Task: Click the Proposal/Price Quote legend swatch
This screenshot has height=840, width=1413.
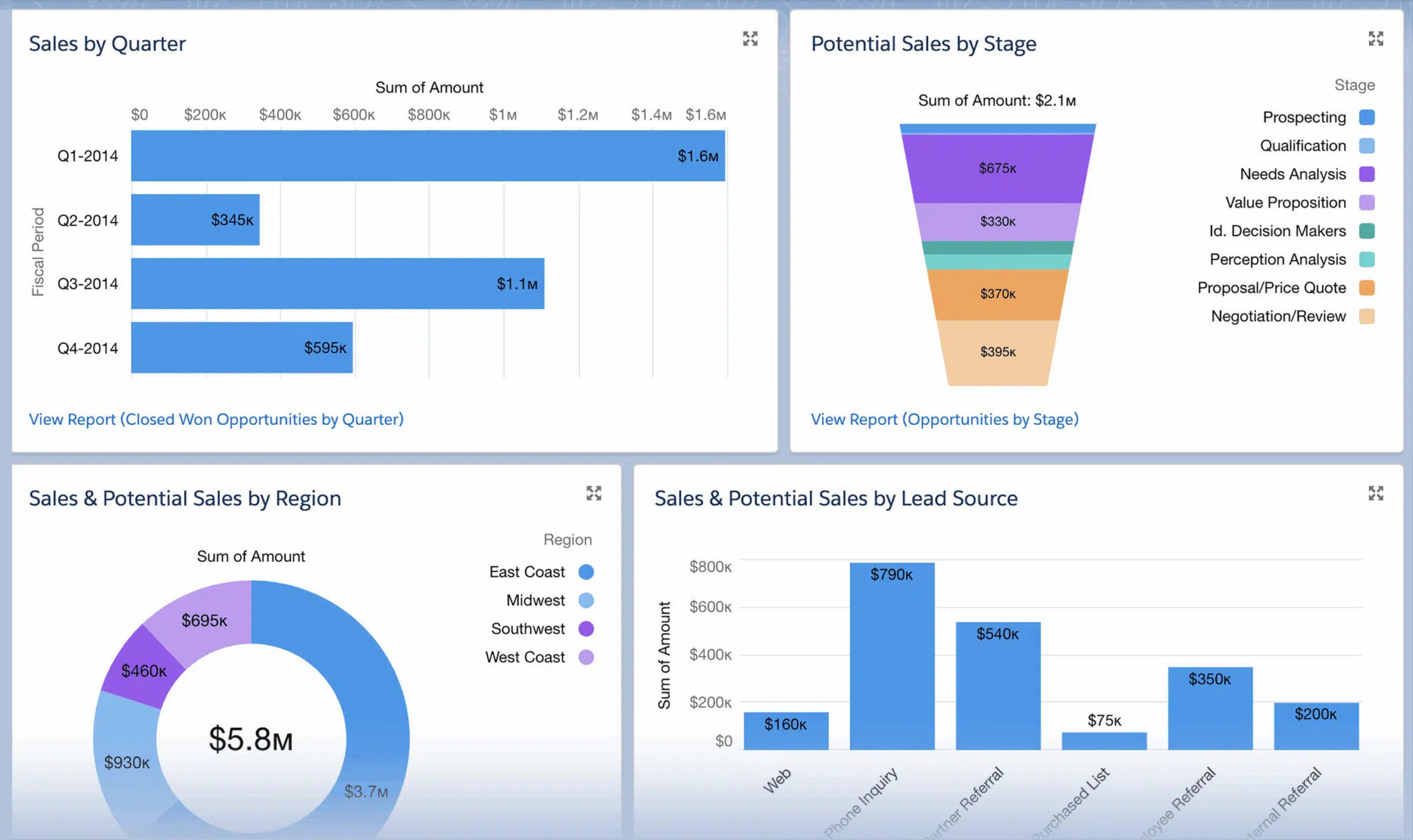Action: tap(1367, 288)
